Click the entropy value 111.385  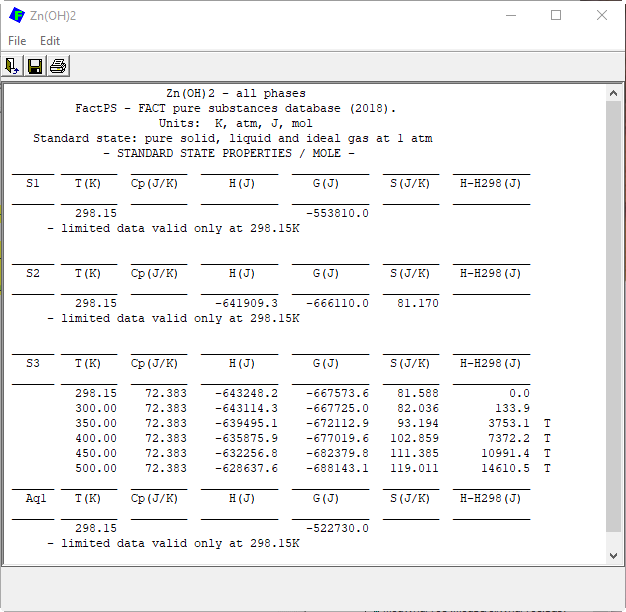coord(414,453)
